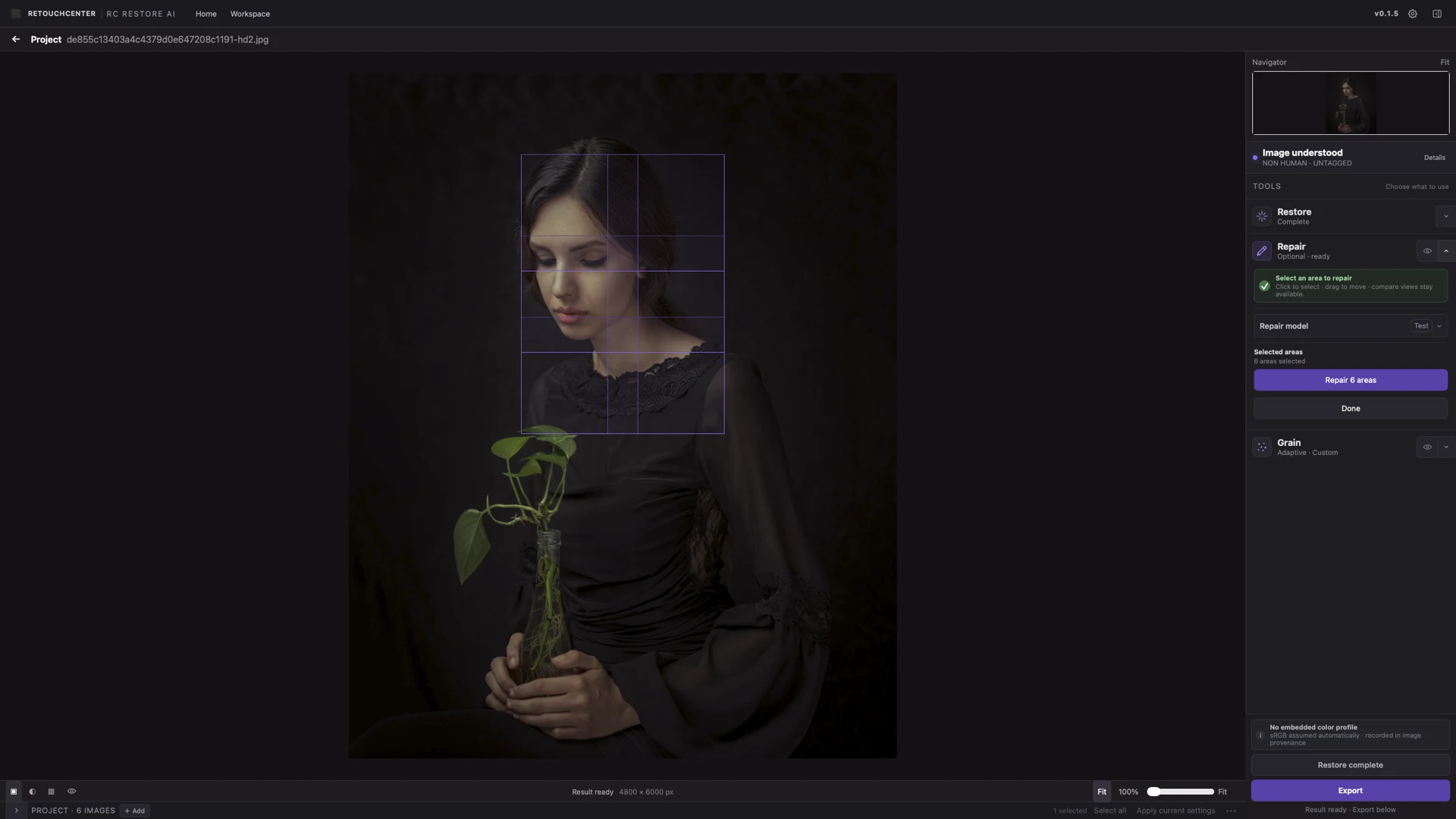Click Apply current settings
This screenshot has height=819, width=1456.
1175,811
